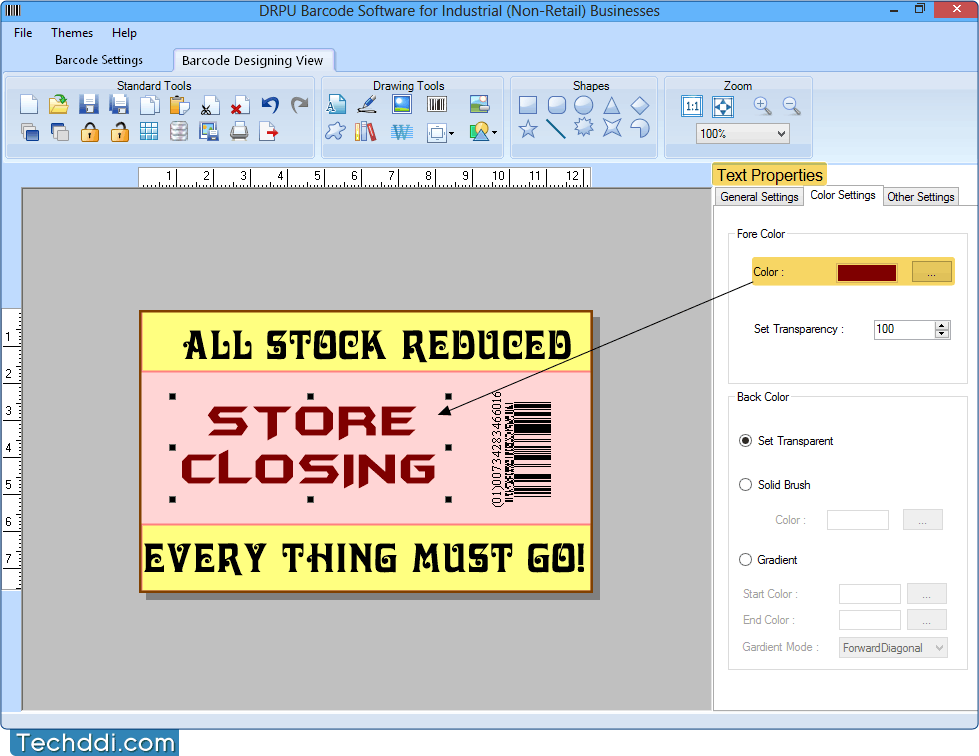This screenshot has height=756, width=979.
Task: Open the 100% zoom level dropdown
Action: [x=743, y=134]
